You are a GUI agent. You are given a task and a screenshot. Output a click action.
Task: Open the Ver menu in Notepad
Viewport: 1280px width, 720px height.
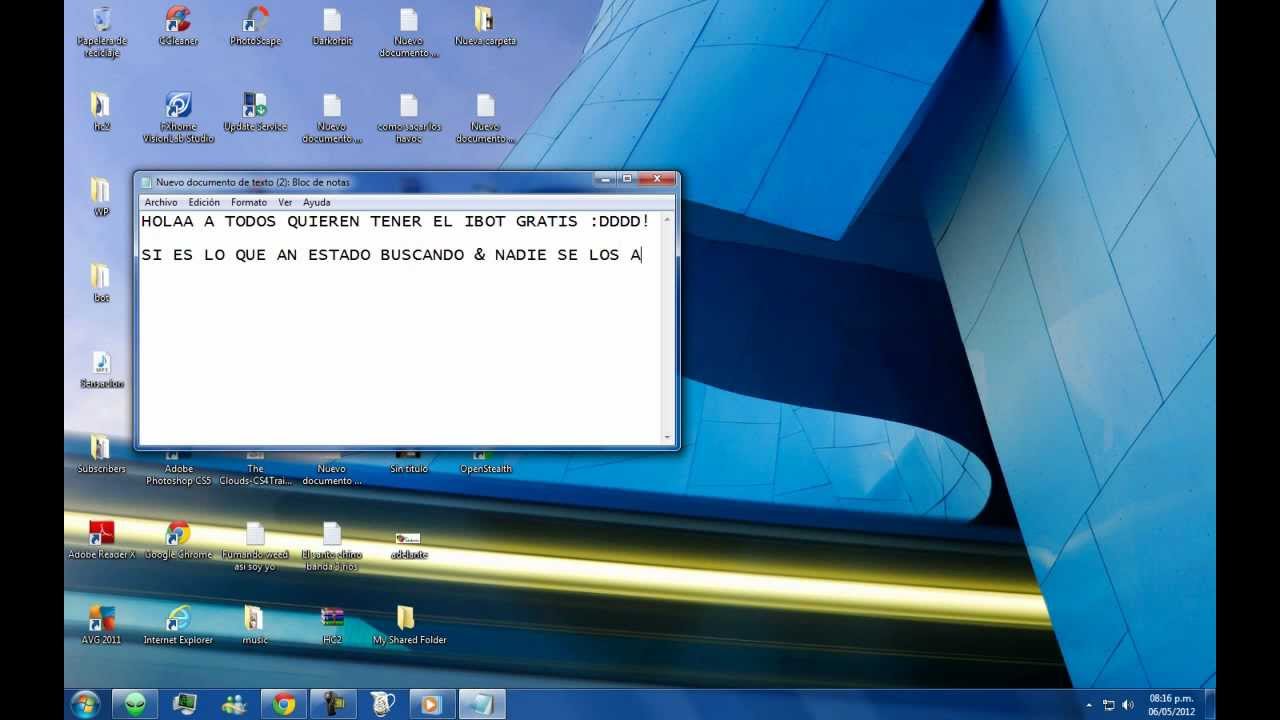pos(285,202)
